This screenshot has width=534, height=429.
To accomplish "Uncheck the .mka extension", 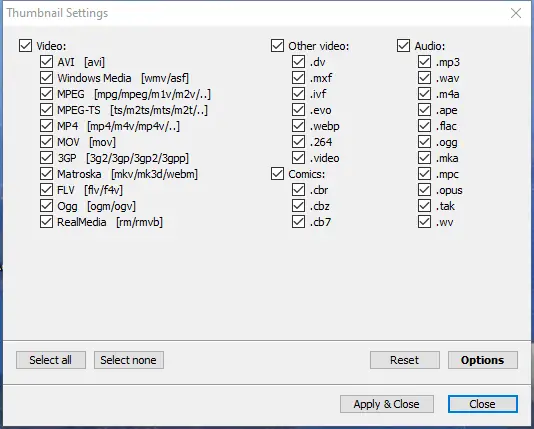I will coord(424,158).
